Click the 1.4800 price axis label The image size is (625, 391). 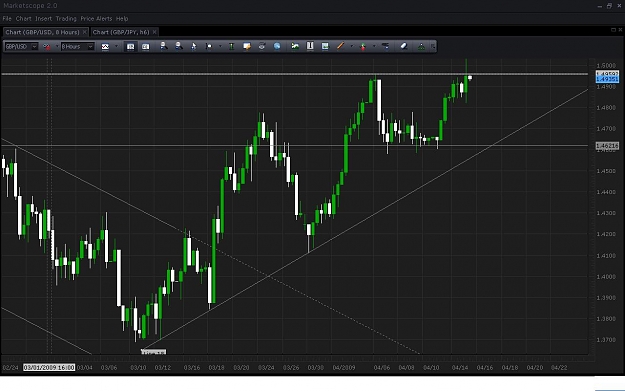(606, 108)
